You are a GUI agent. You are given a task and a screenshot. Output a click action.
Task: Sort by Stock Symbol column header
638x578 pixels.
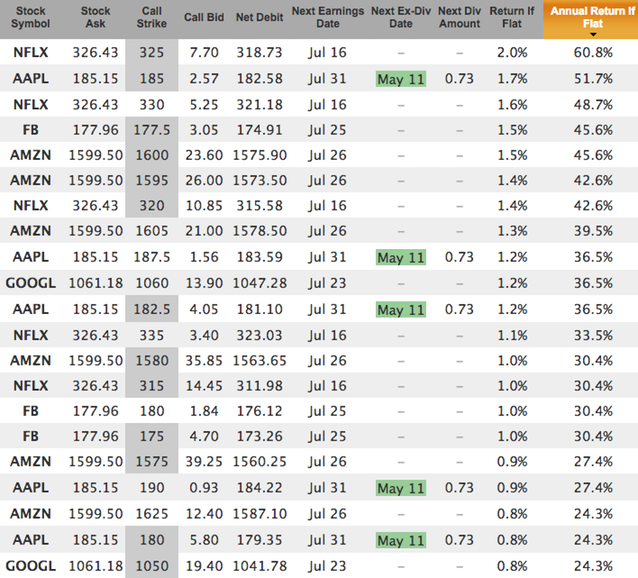click(x=31, y=17)
